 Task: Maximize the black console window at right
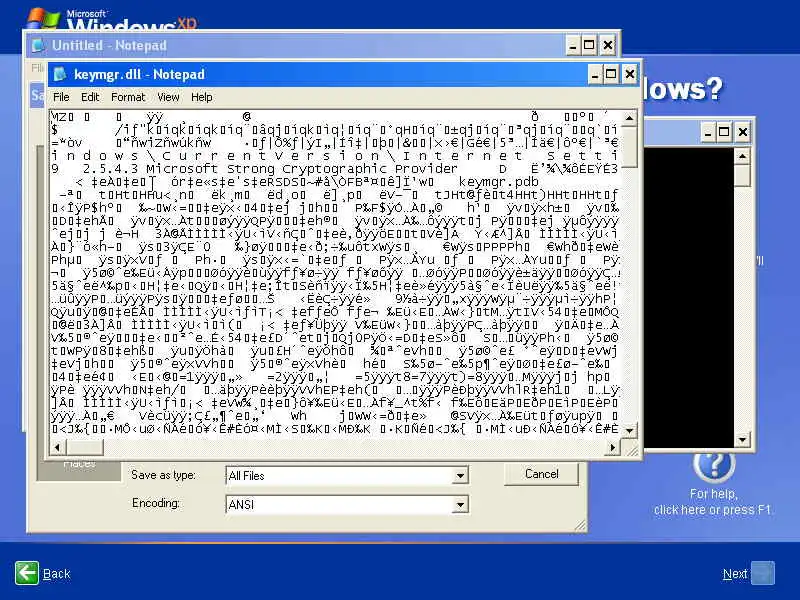(724, 133)
